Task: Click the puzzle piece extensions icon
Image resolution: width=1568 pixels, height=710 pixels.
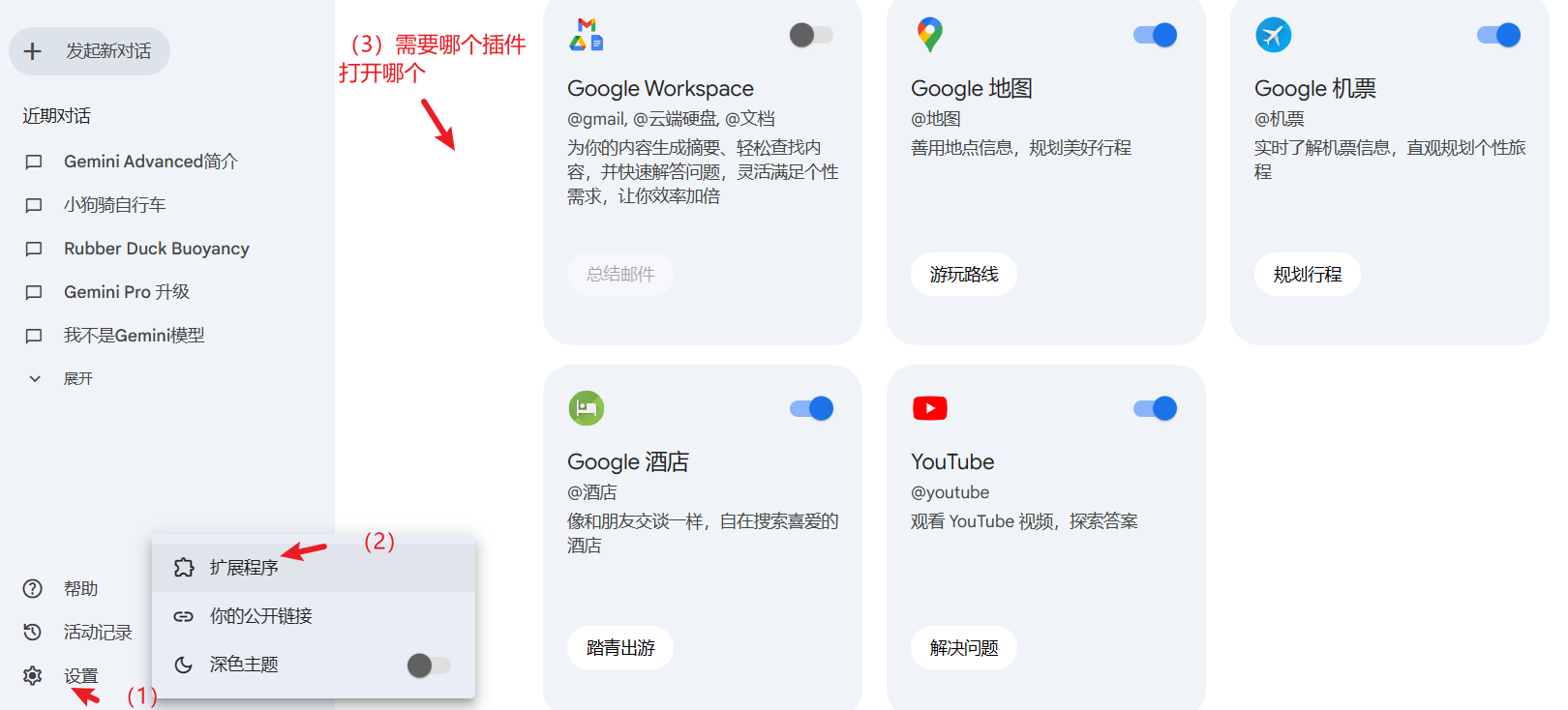Action: coord(184,568)
